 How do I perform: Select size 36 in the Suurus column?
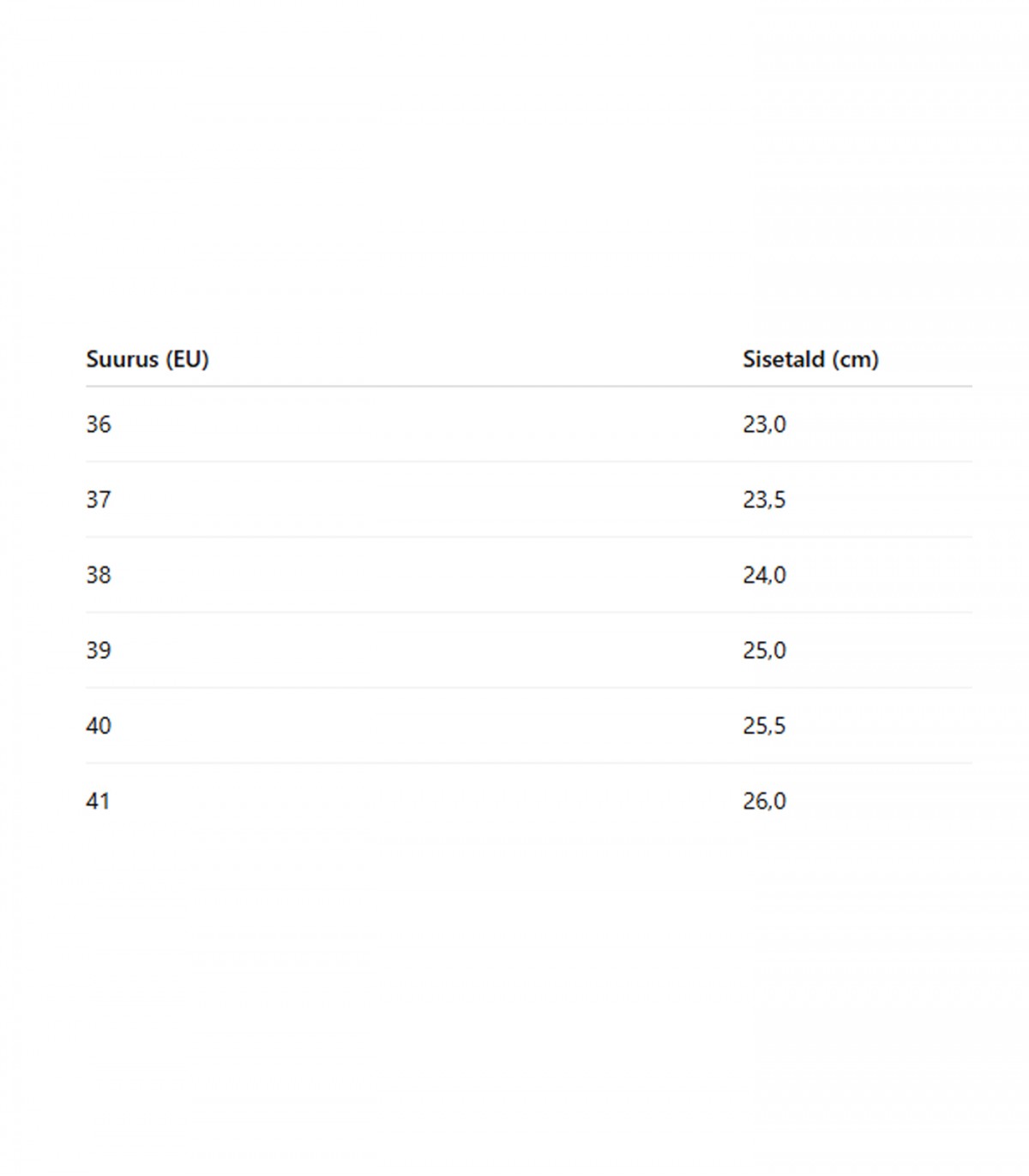[99, 424]
